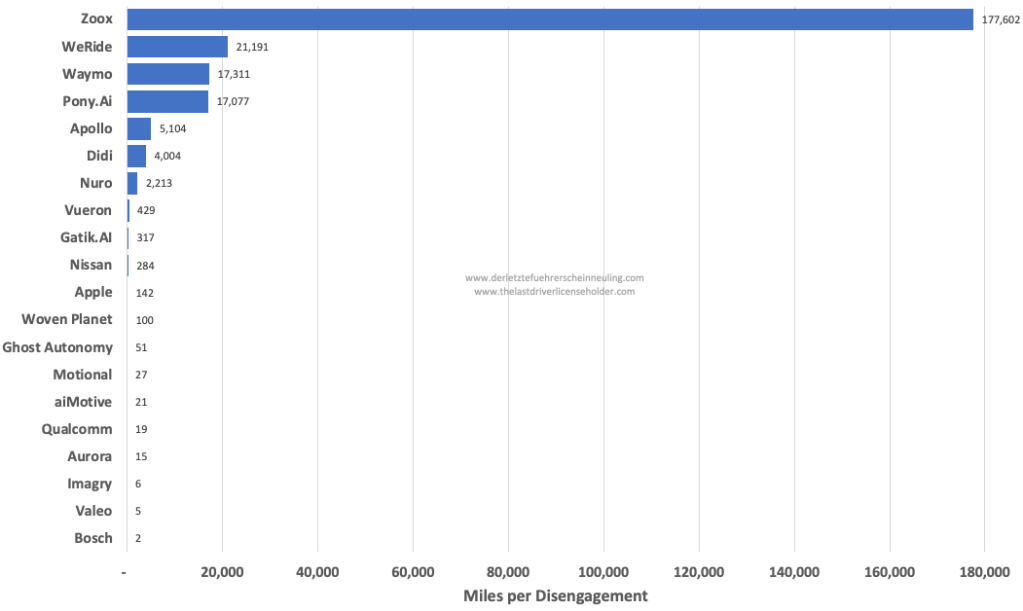Click the Zoox bar in the chart
Image resolution: width=1023 pixels, height=611 pixels.
pyautogui.click(x=550, y=19)
